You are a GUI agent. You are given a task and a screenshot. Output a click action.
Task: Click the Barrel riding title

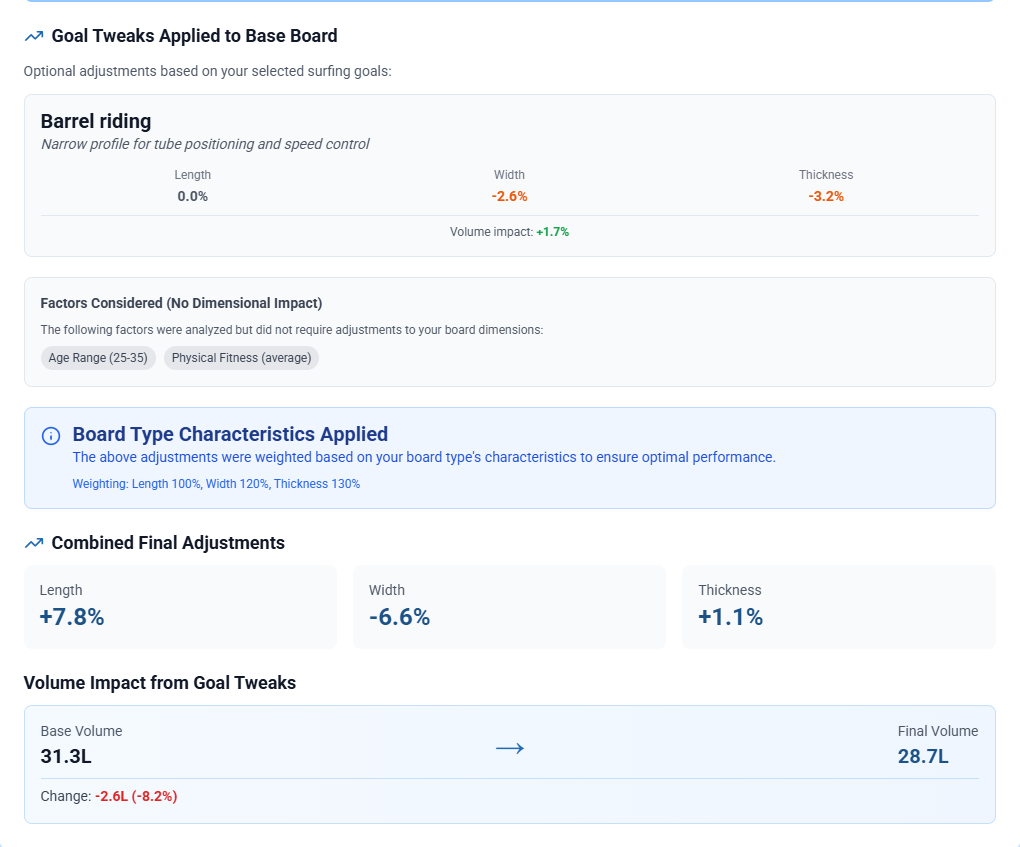[96, 121]
